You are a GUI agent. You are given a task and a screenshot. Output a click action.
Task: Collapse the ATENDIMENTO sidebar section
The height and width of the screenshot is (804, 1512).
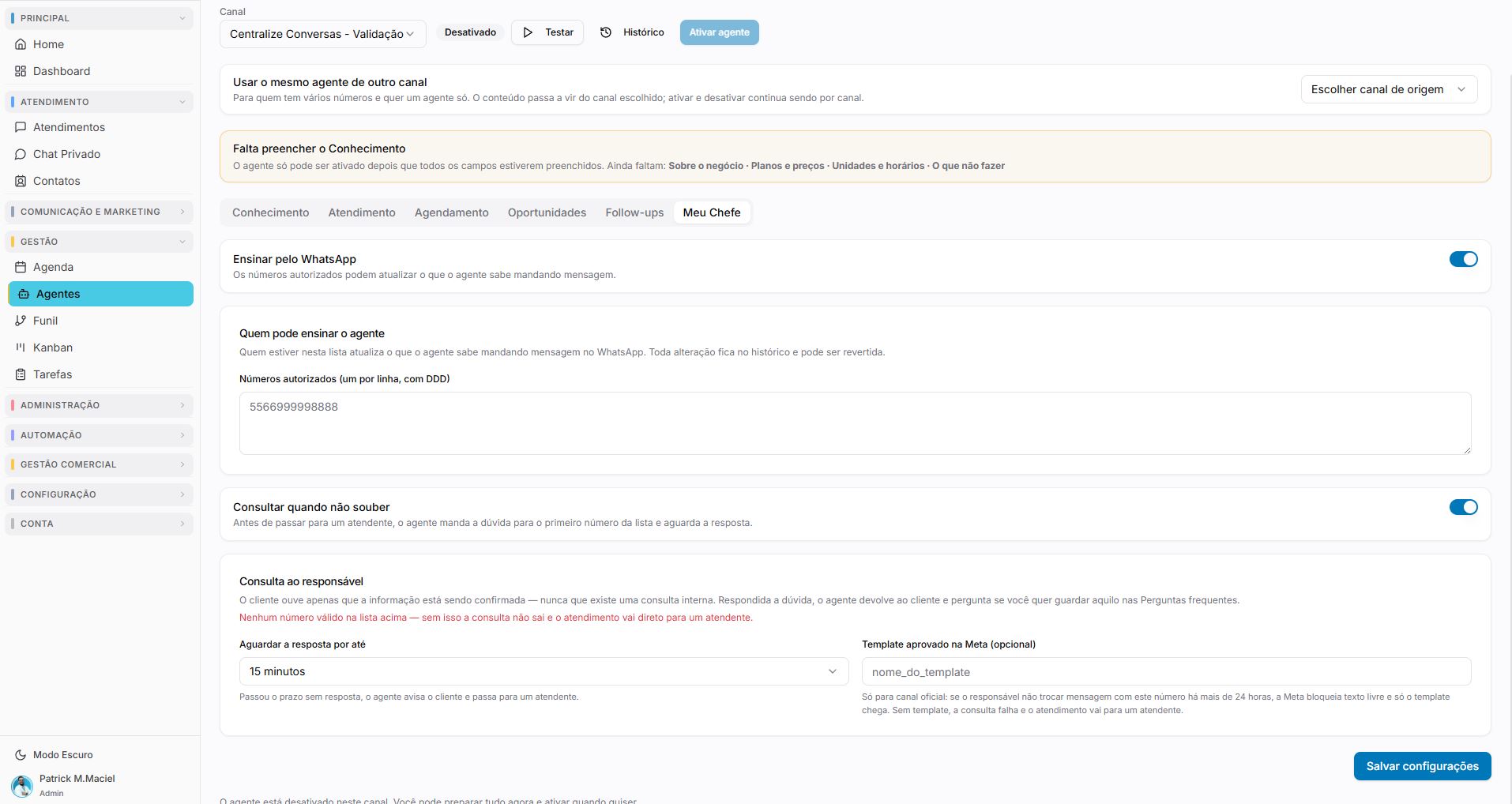tap(100, 102)
